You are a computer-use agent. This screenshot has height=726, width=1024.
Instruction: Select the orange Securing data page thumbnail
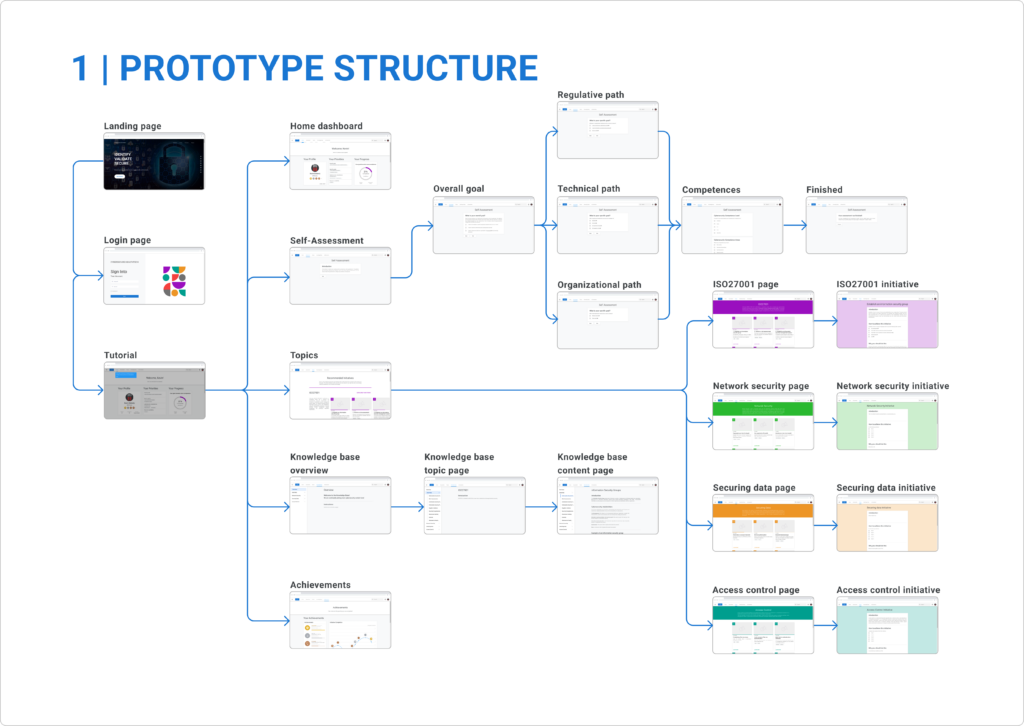click(762, 523)
